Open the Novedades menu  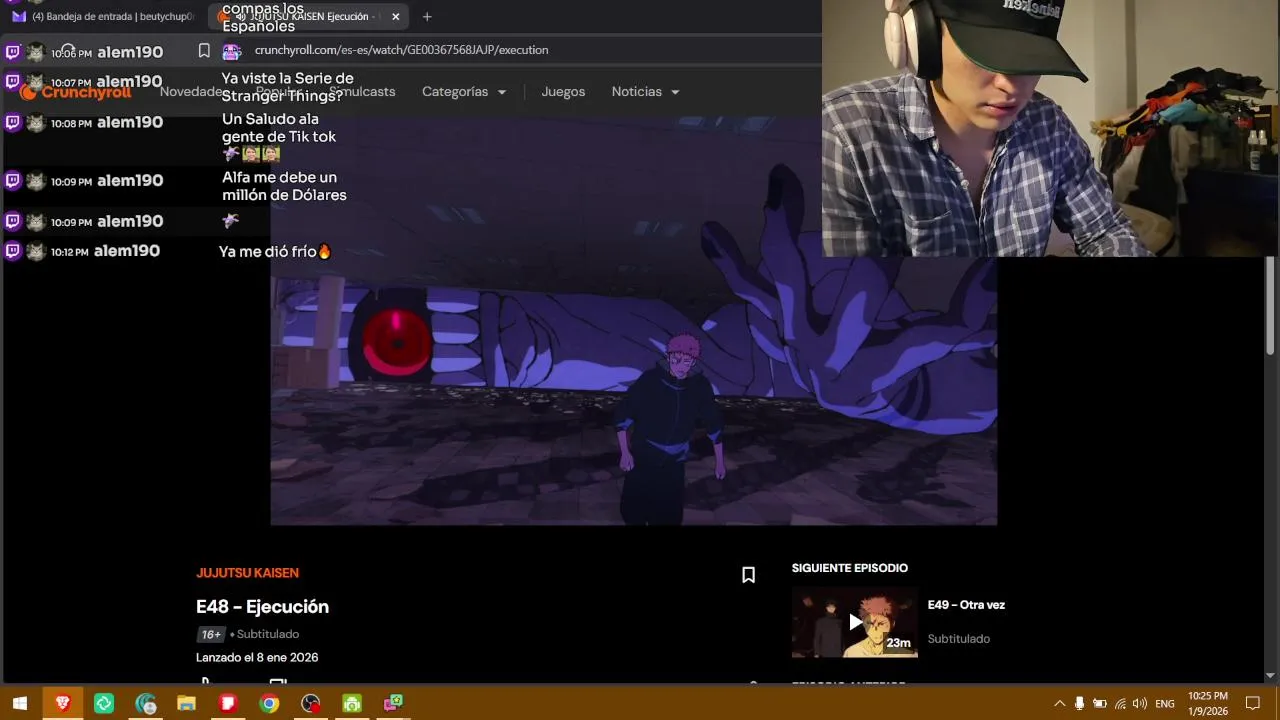point(192,92)
